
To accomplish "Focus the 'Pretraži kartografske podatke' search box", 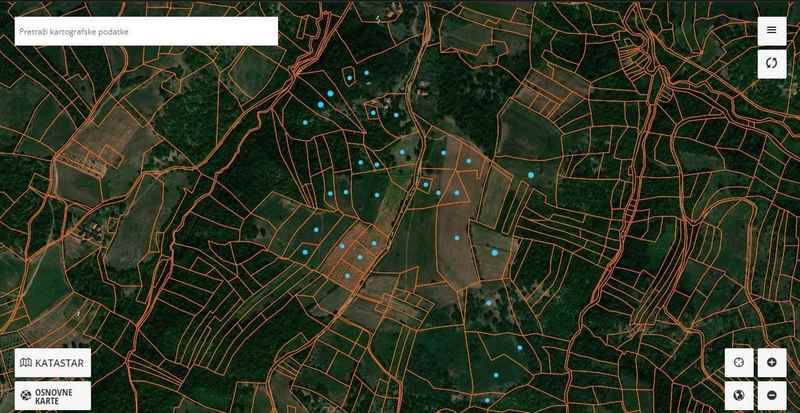I will (146, 31).
